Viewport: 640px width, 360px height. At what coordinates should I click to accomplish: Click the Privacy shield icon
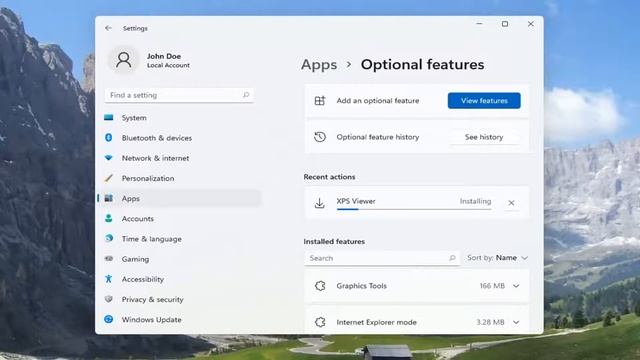pyautogui.click(x=109, y=299)
